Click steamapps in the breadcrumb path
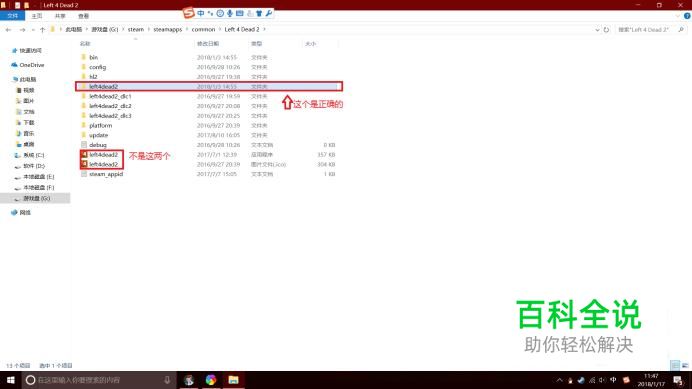Viewport: 692px width, 389px height. pos(168,30)
